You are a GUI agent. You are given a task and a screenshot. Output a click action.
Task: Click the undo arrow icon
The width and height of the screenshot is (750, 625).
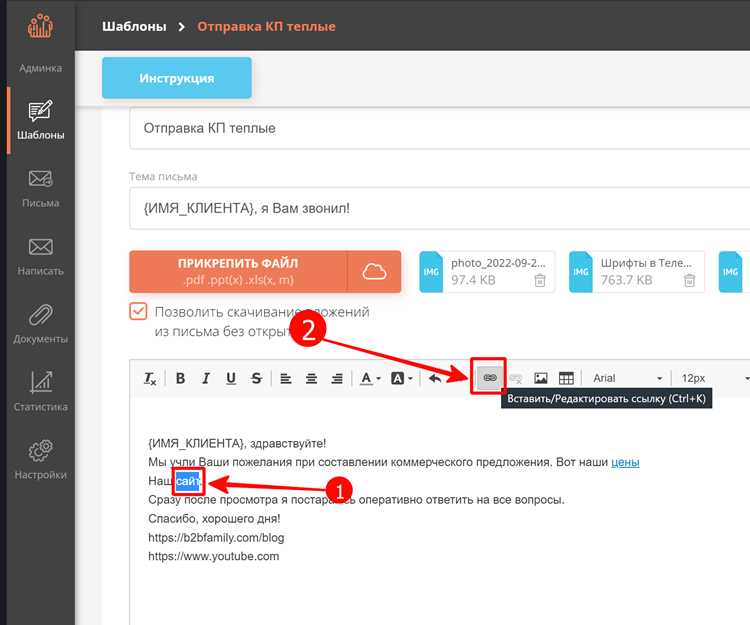coord(435,379)
